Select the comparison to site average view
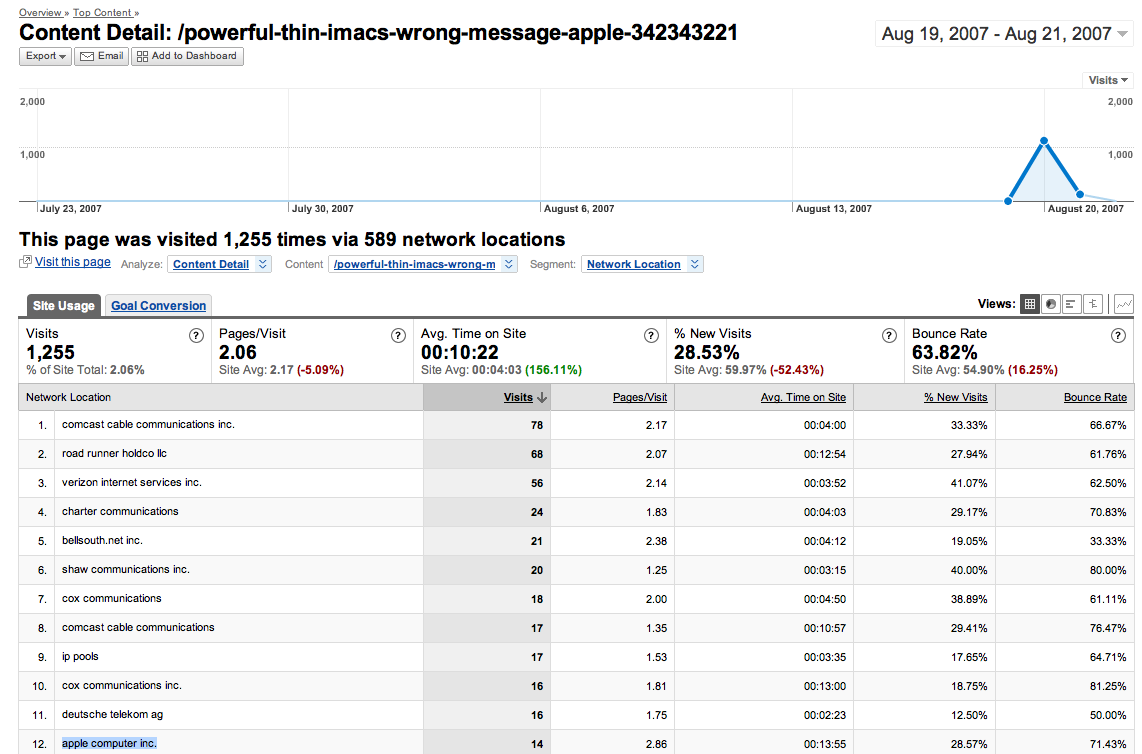The image size is (1142, 754). (x=1094, y=304)
